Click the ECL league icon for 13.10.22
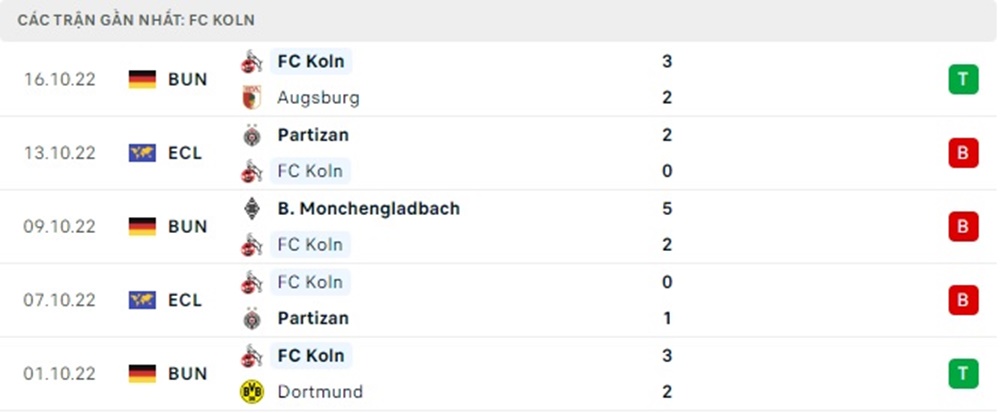The height and width of the screenshot is (413, 1000). (x=142, y=153)
